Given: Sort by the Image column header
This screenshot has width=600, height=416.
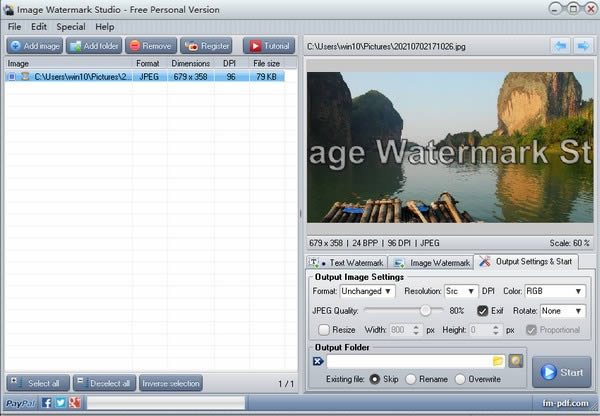Looking at the screenshot, I should 69,64.
